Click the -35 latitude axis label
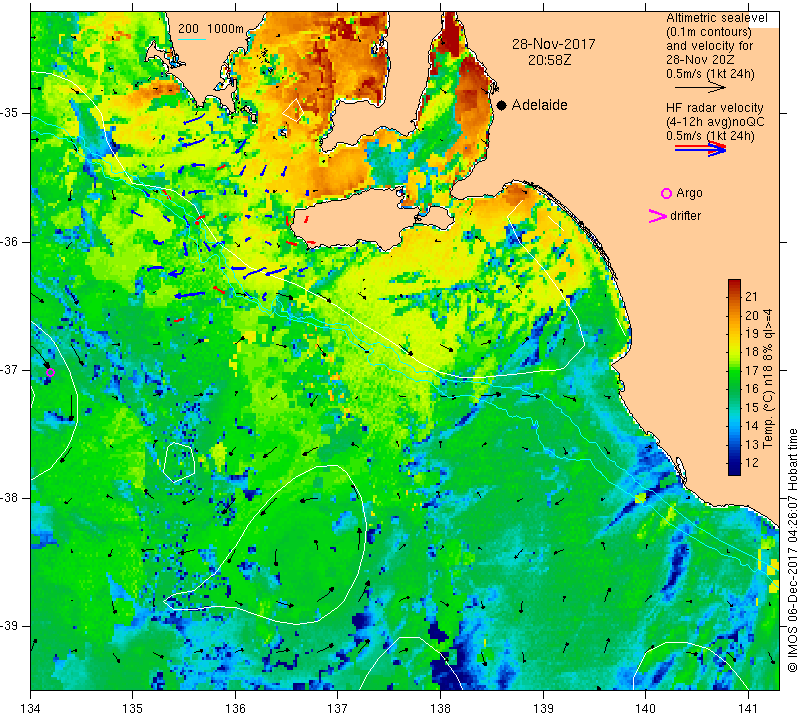This screenshot has width=800, height=720. pyautogui.click(x=10, y=113)
